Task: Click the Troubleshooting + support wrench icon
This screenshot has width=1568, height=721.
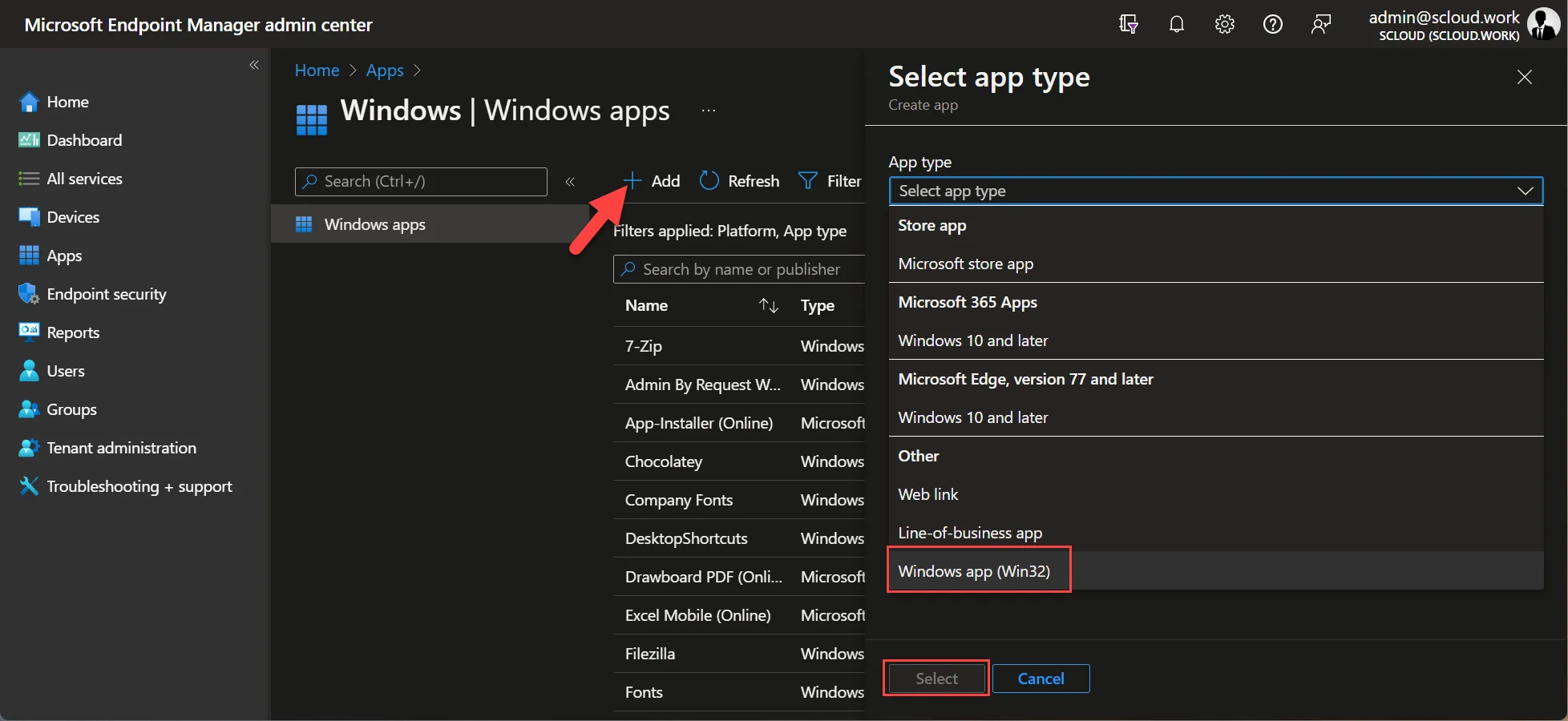Action: click(29, 486)
